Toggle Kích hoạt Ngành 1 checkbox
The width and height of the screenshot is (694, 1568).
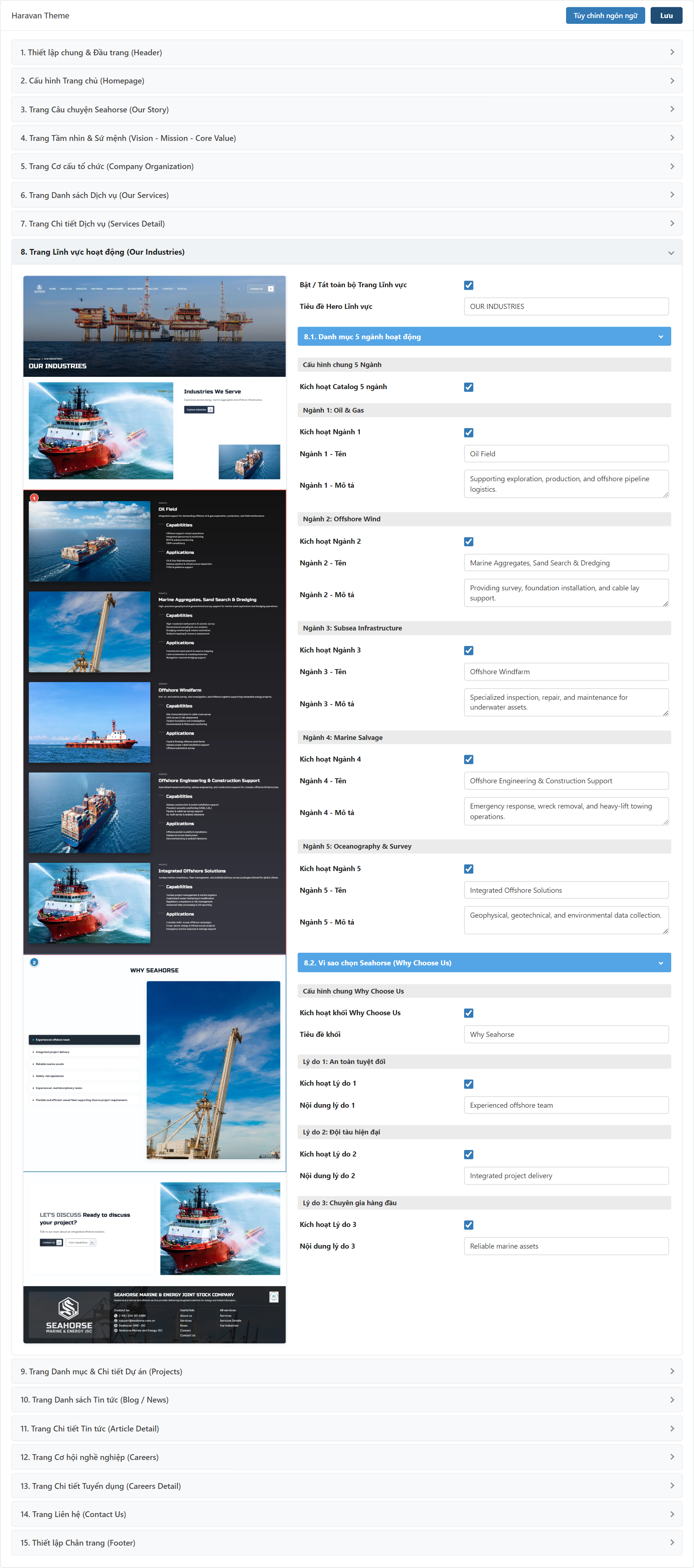coord(469,432)
